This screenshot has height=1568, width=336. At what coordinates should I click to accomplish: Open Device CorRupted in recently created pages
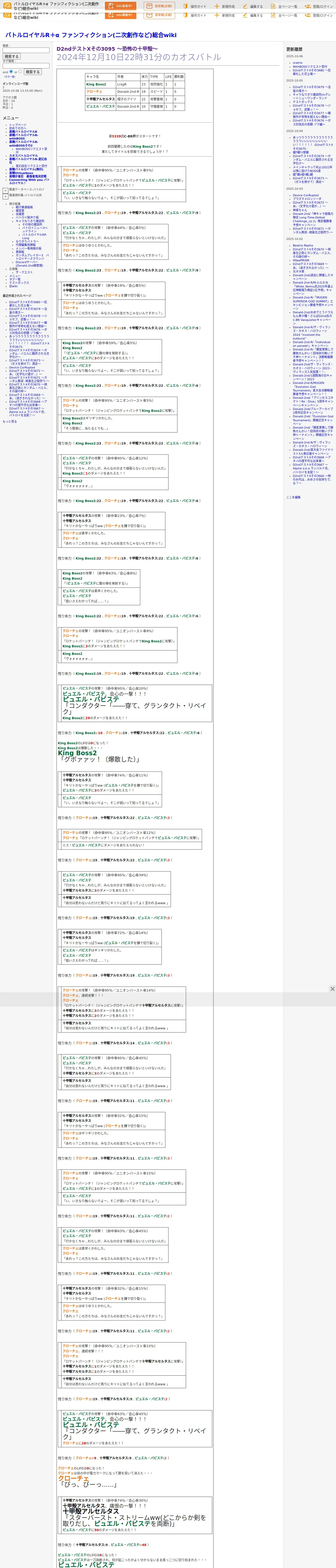(22, 368)
